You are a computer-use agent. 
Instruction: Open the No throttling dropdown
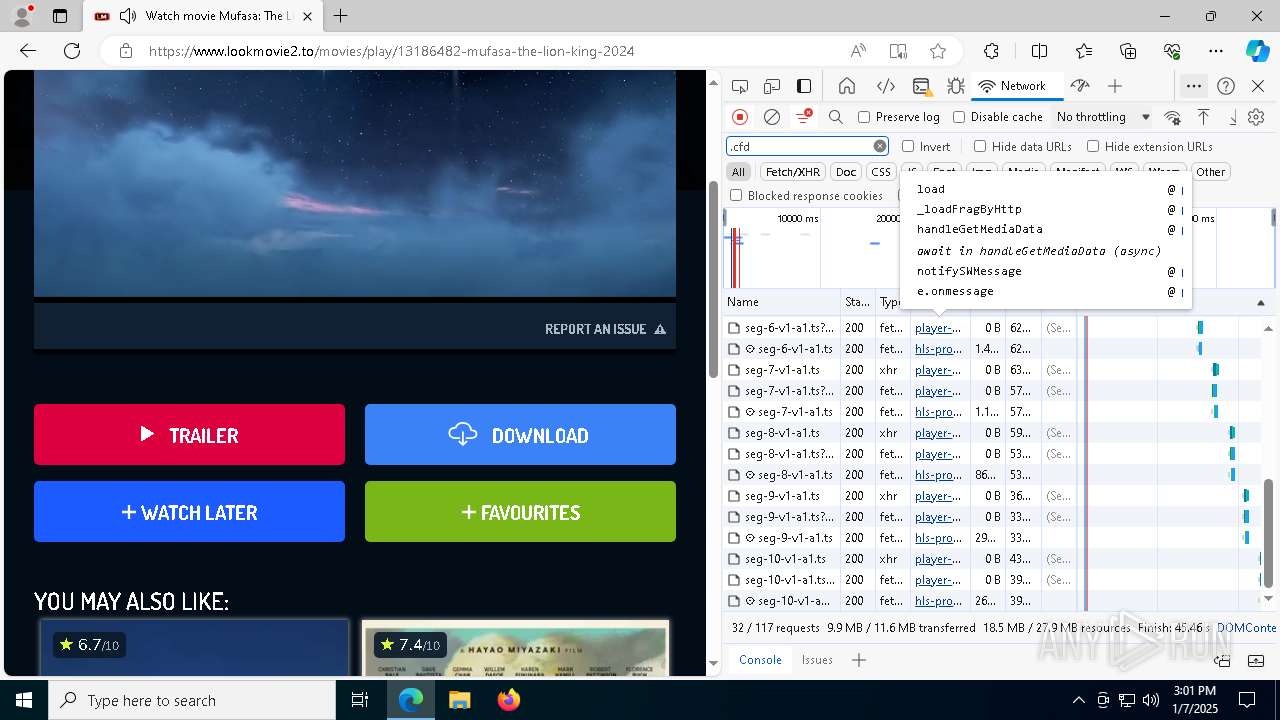pos(1103,117)
